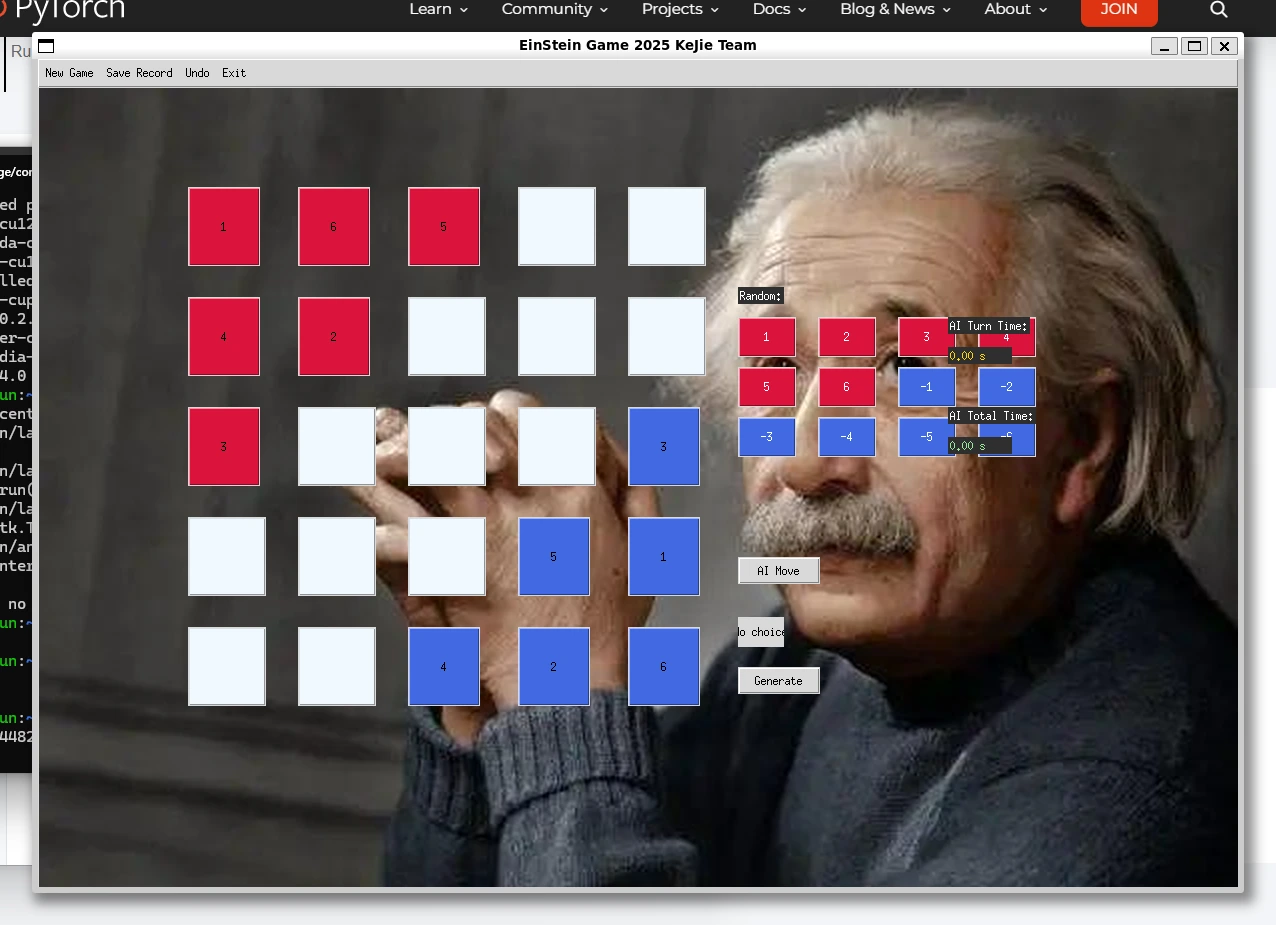The image size is (1276, 925).
Task: Pick red 6 in the Random panel
Action: [x=847, y=387]
